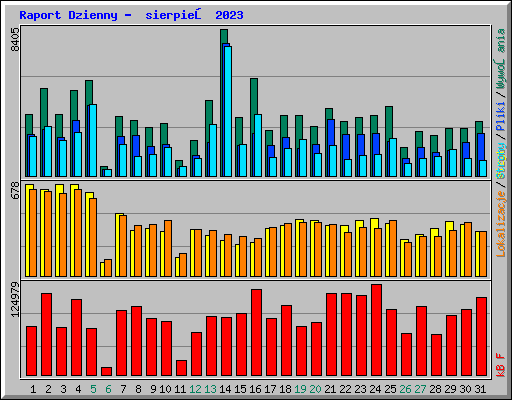
Task: Select the red kB bar for day 31
Action: coord(481,336)
